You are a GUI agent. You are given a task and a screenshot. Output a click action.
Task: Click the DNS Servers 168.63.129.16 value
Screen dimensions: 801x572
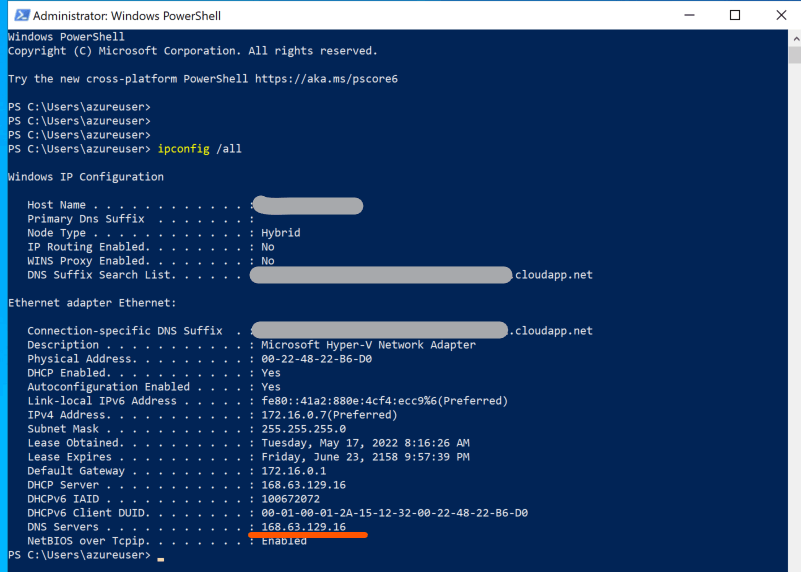tap(303, 527)
